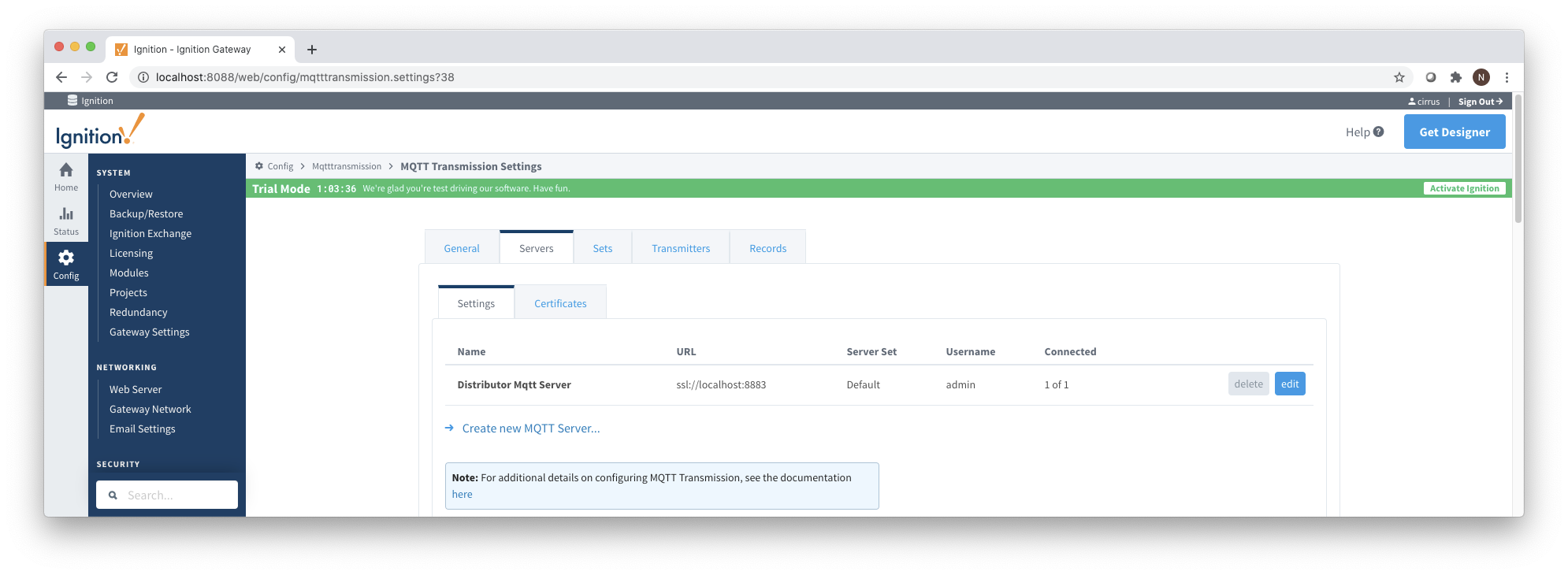Click the Distributor Mqtt Server name
Screen dimensions: 1568x575
tap(514, 384)
